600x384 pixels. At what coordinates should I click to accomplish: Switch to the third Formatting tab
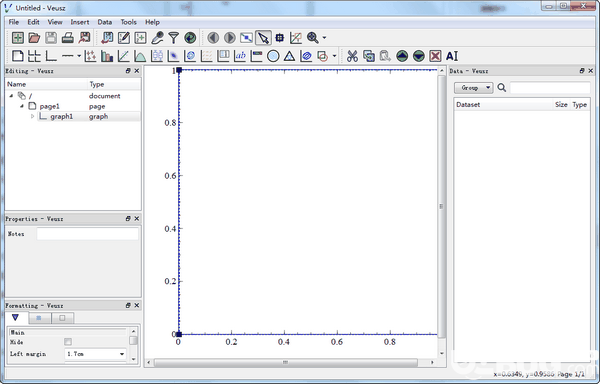[62, 318]
